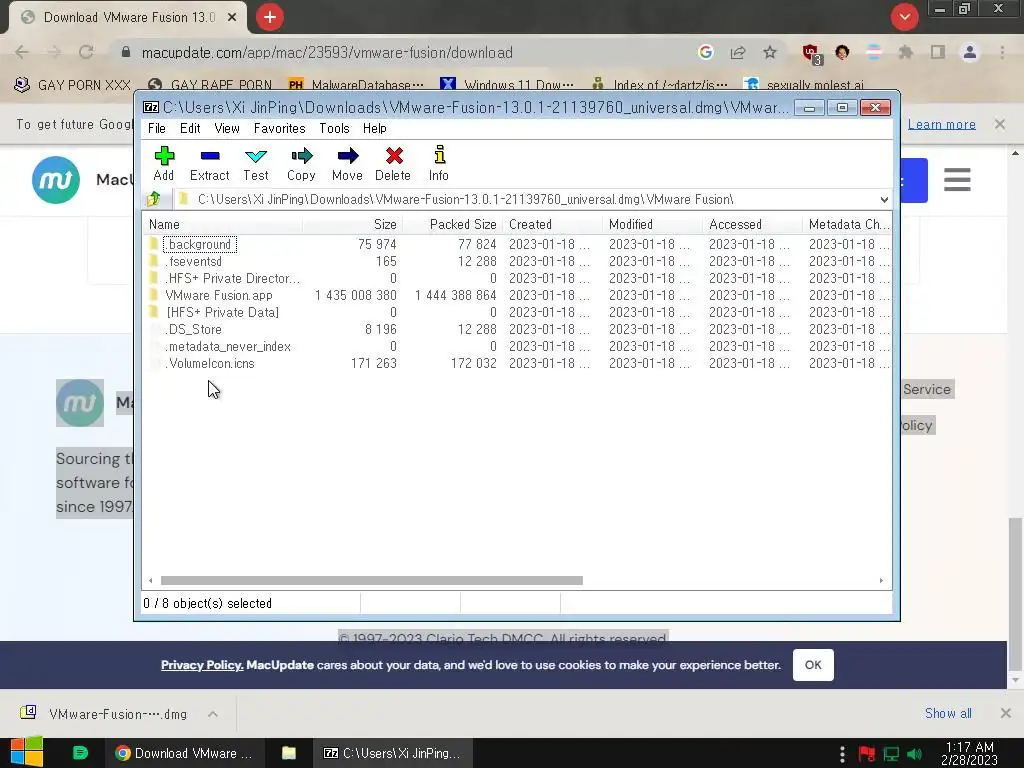Go back in Chrome

point(22,52)
